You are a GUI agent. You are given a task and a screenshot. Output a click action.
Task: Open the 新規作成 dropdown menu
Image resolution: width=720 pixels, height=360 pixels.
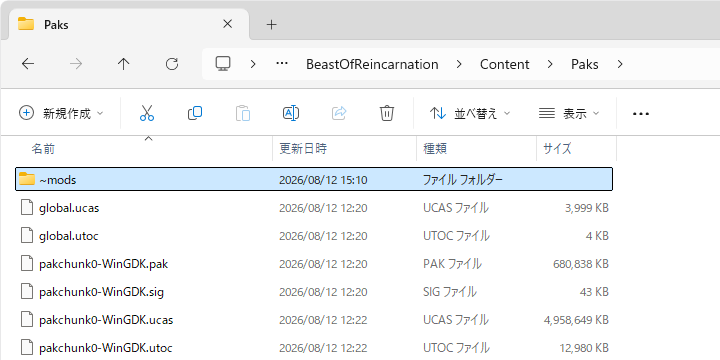click(x=61, y=113)
